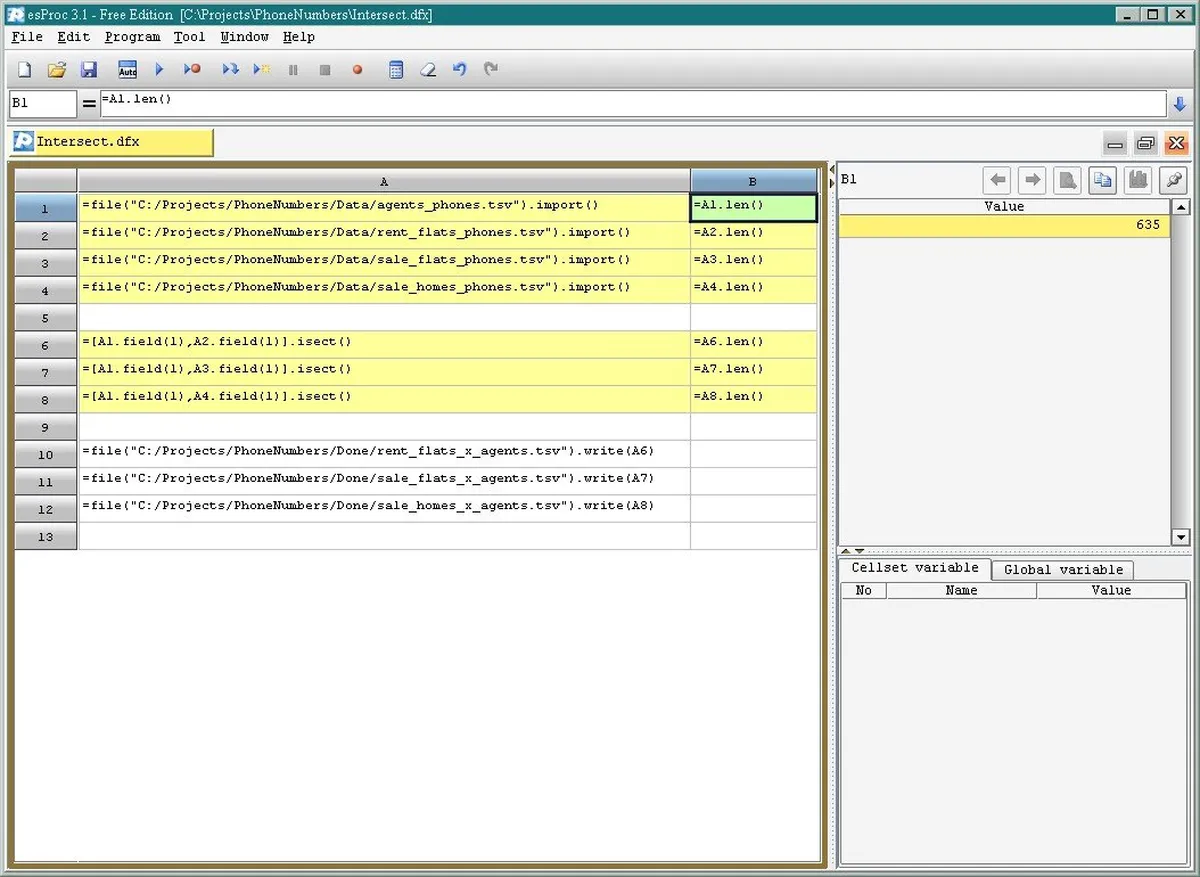Click the gray redo arrow icon
The height and width of the screenshot is (877, 1200).
tap(491, 70)
